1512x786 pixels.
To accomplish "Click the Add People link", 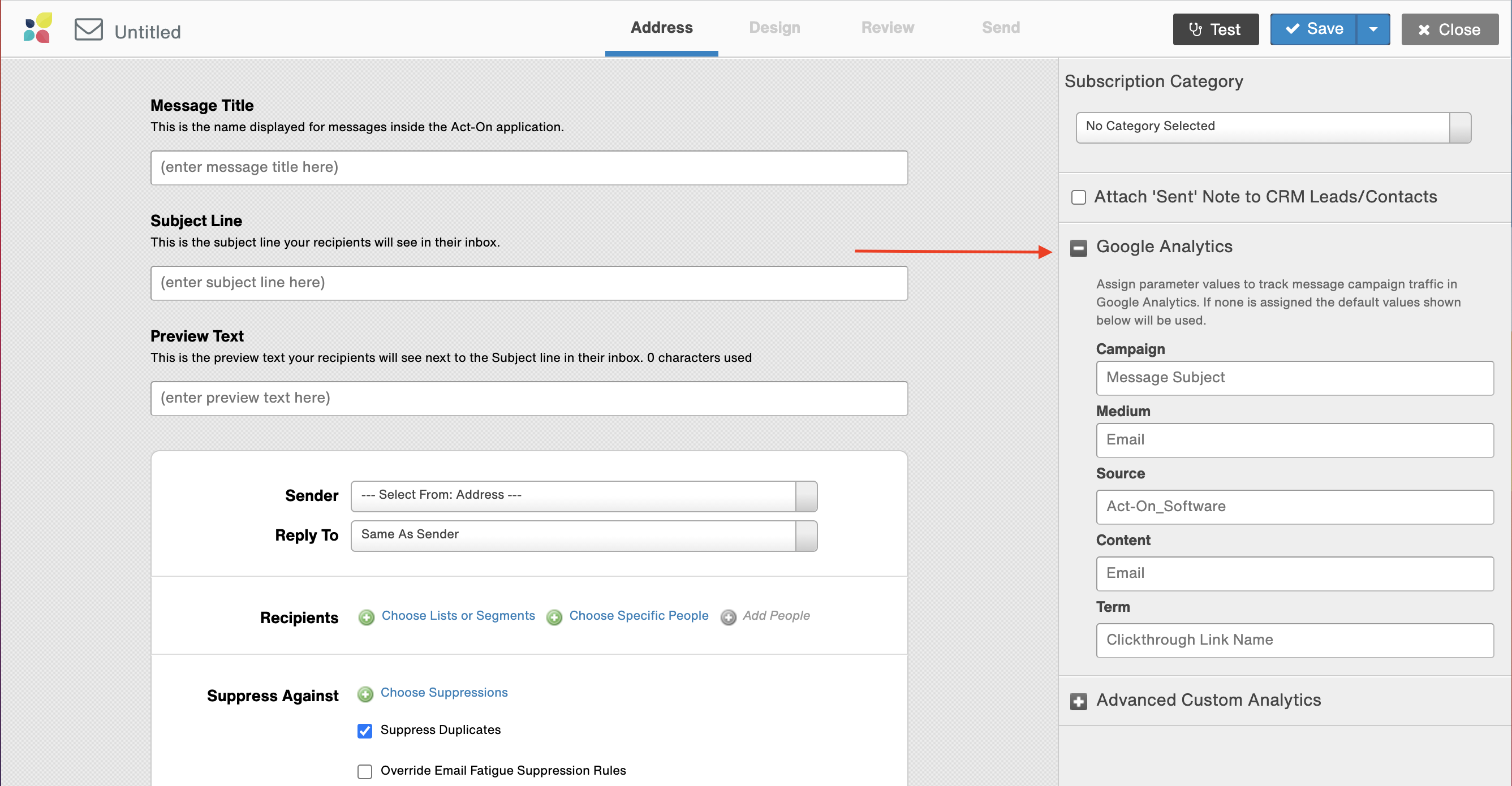I will [776, 615].
